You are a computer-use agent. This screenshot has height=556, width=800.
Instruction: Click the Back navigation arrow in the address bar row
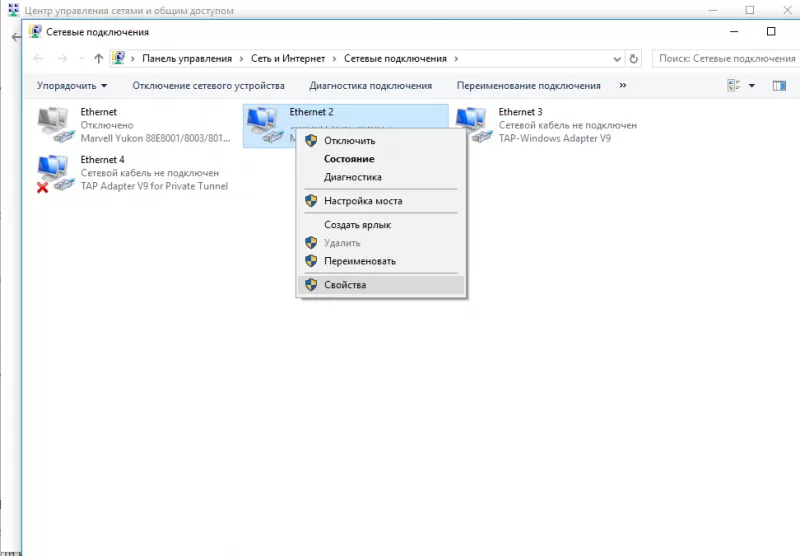tap(38, 59)
